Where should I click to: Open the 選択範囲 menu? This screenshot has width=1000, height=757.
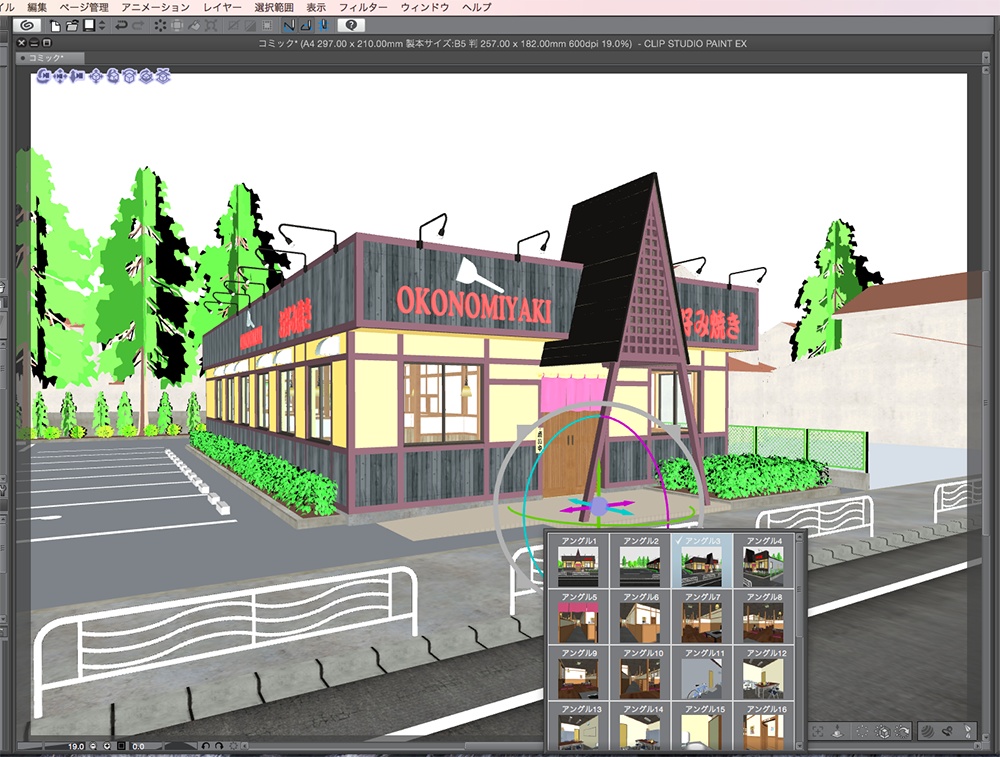point(274,7)
